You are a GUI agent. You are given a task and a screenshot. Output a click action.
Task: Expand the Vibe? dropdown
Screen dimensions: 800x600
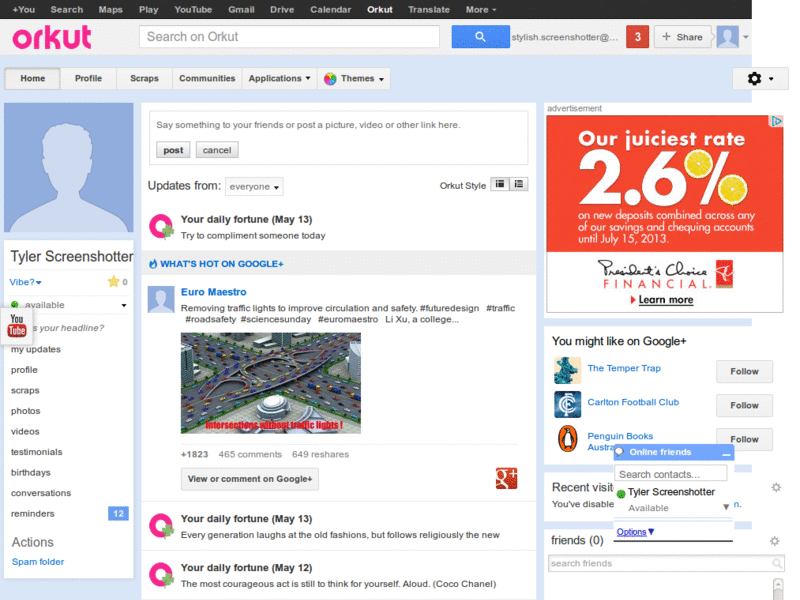25,282
